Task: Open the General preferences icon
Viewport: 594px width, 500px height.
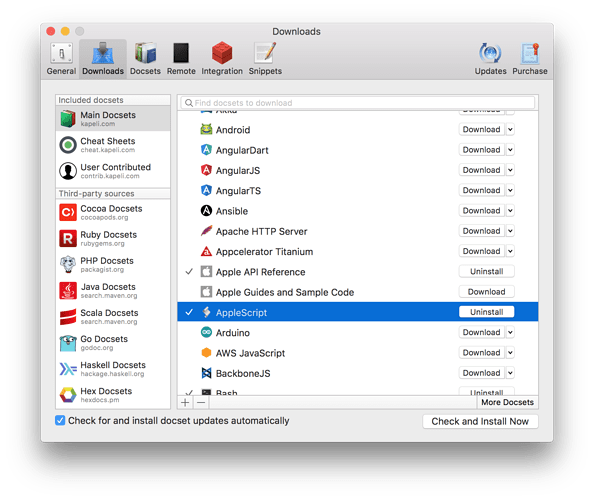Action: 61,54
